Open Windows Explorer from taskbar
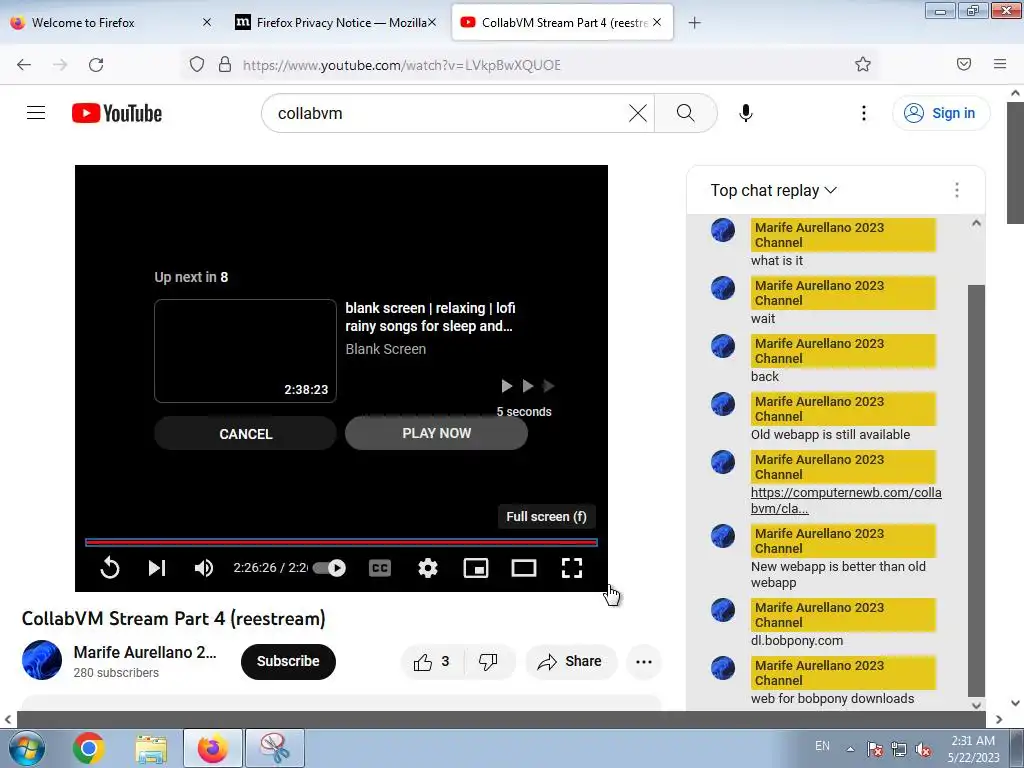Screen dimensions: 1024x768 152,748
